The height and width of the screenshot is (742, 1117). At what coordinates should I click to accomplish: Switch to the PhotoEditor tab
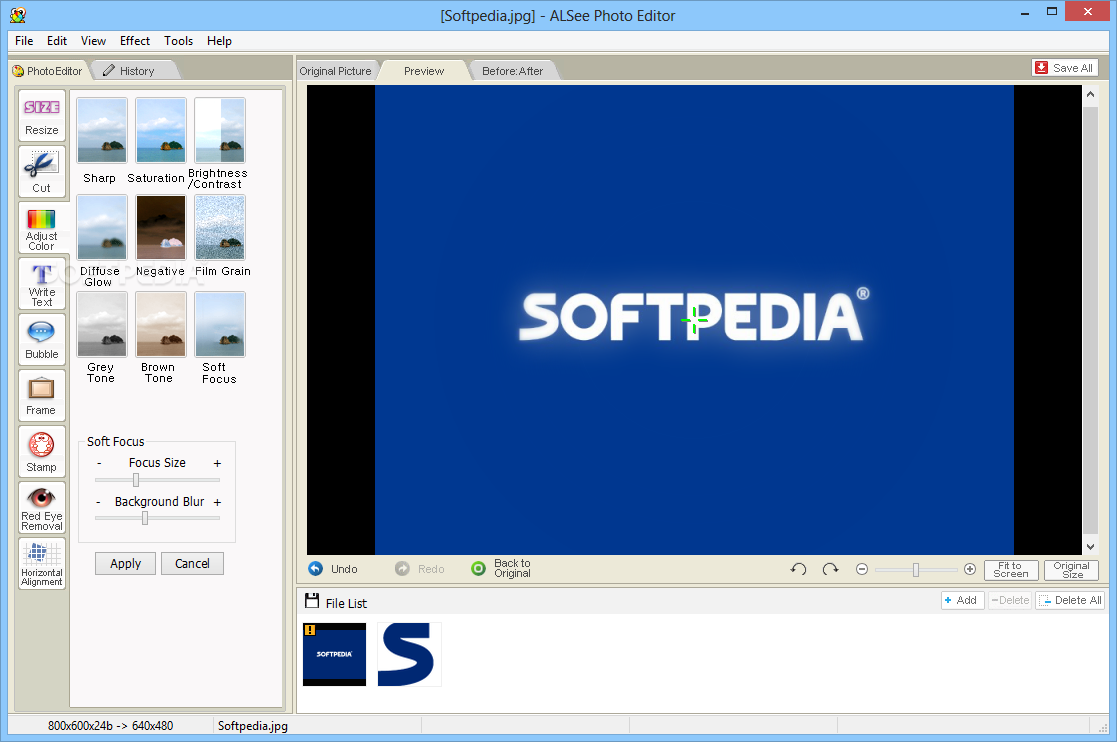[x=48, y=71]
